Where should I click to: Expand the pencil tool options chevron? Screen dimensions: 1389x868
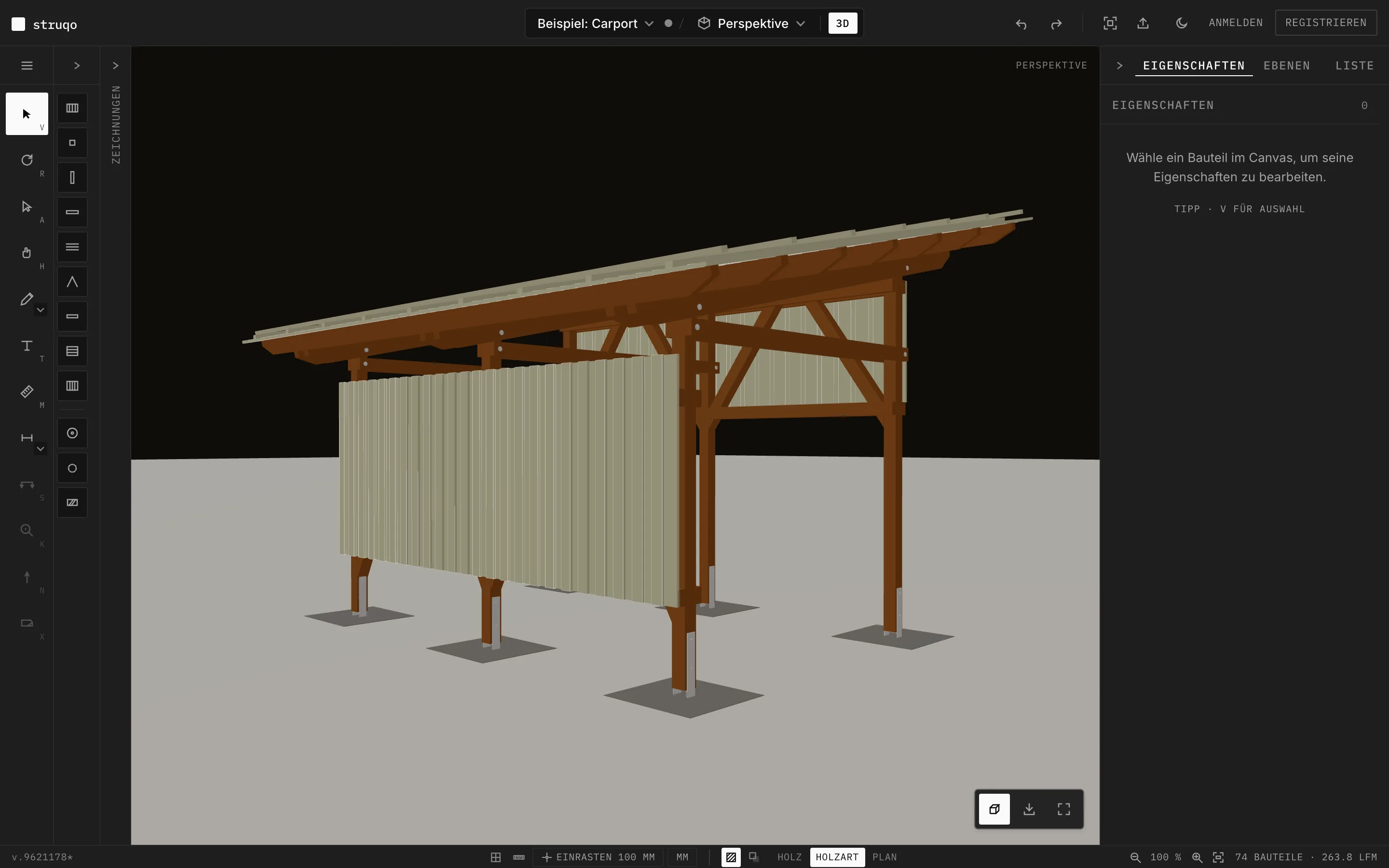click(x=40, y=310)
